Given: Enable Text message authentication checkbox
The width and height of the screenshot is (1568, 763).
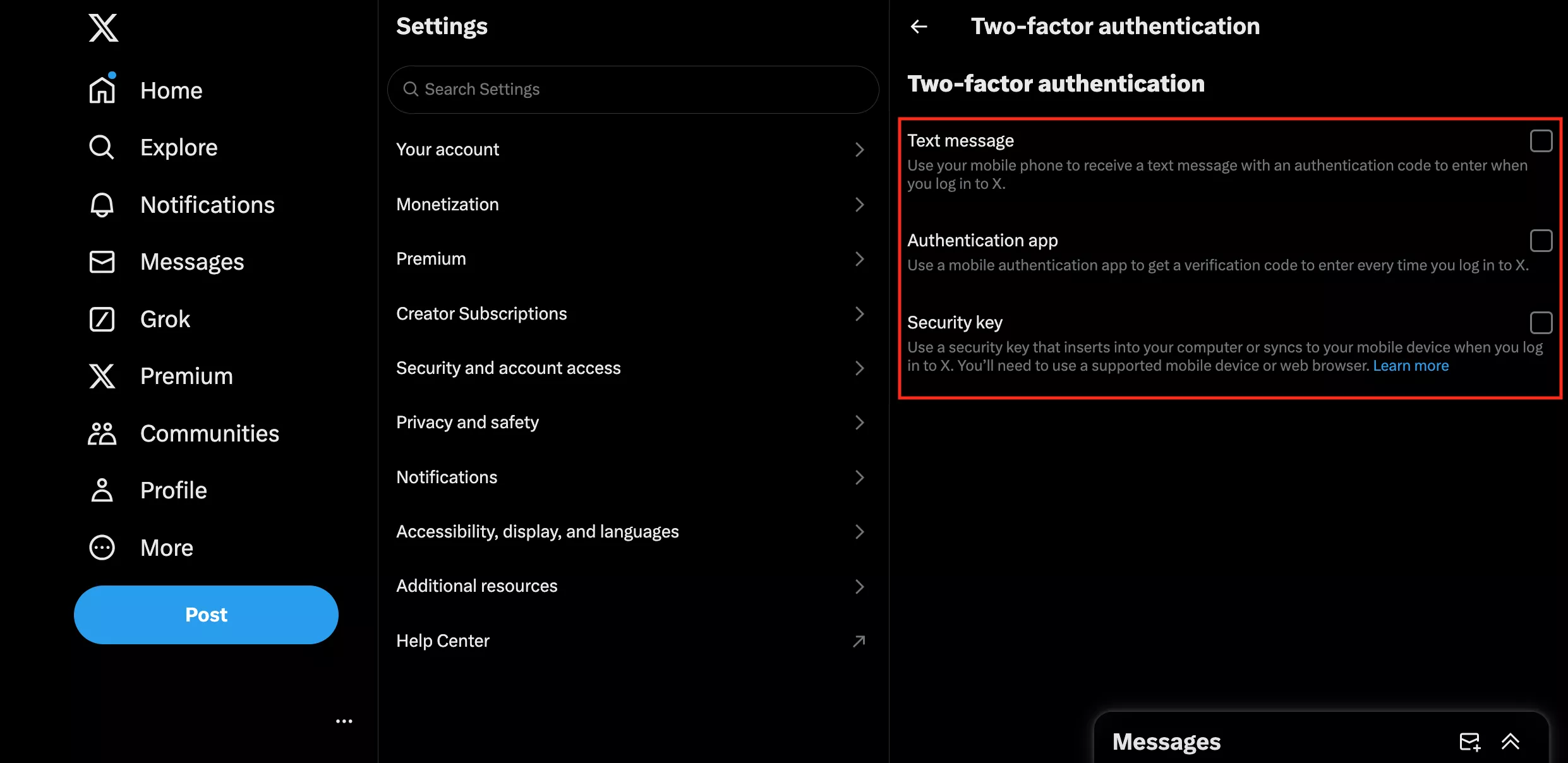Looking at the screenshot, I should tap(1541, 141).
